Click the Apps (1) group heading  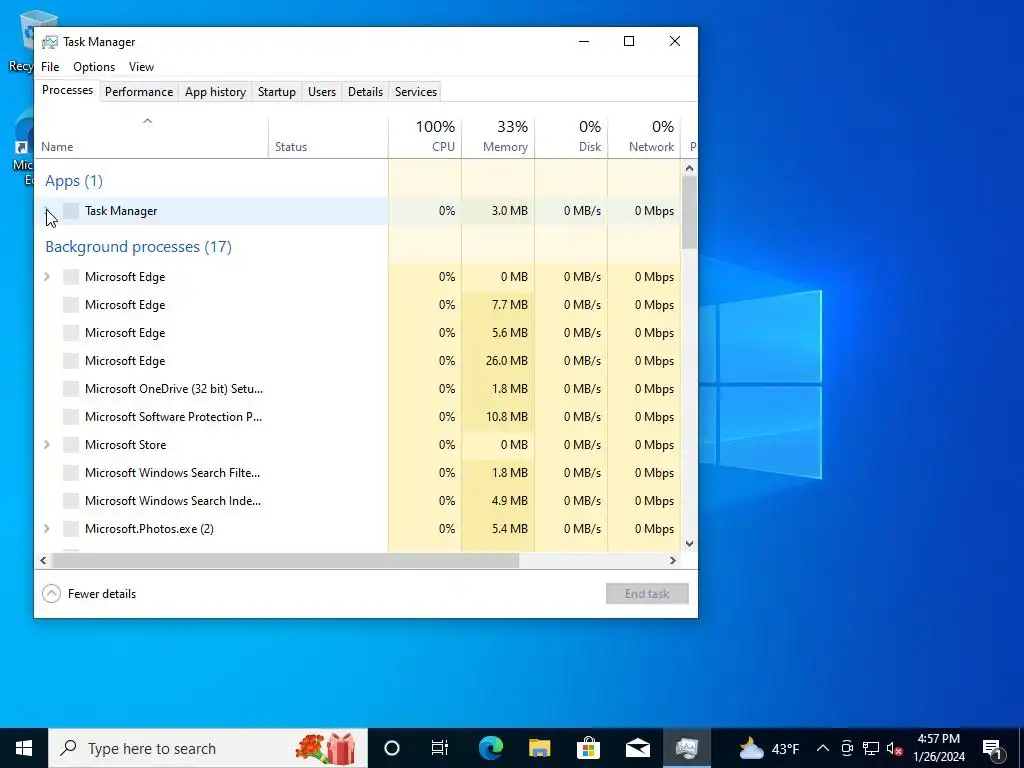[x=74, y=181]
